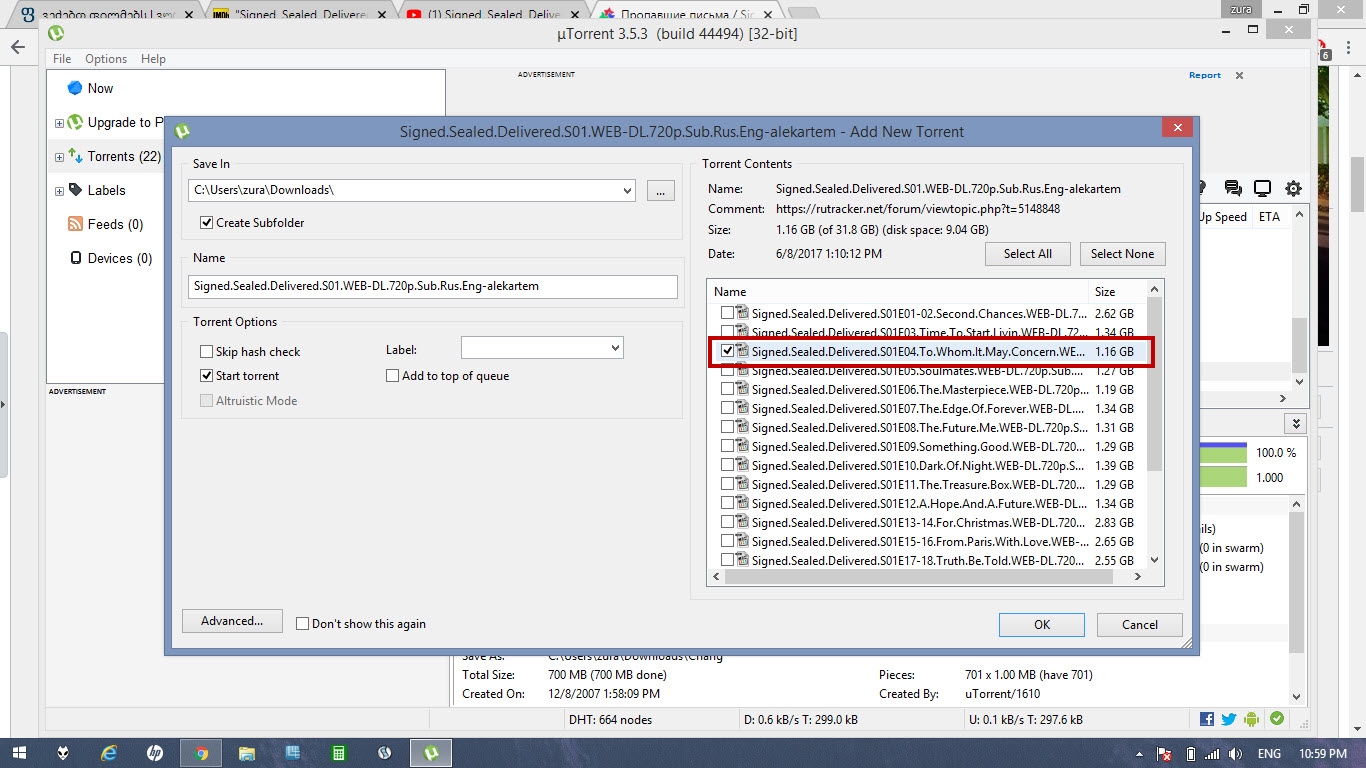
Task: Click the remote monitor icon in uTorrent toolbar
Action: [1263, 188]
